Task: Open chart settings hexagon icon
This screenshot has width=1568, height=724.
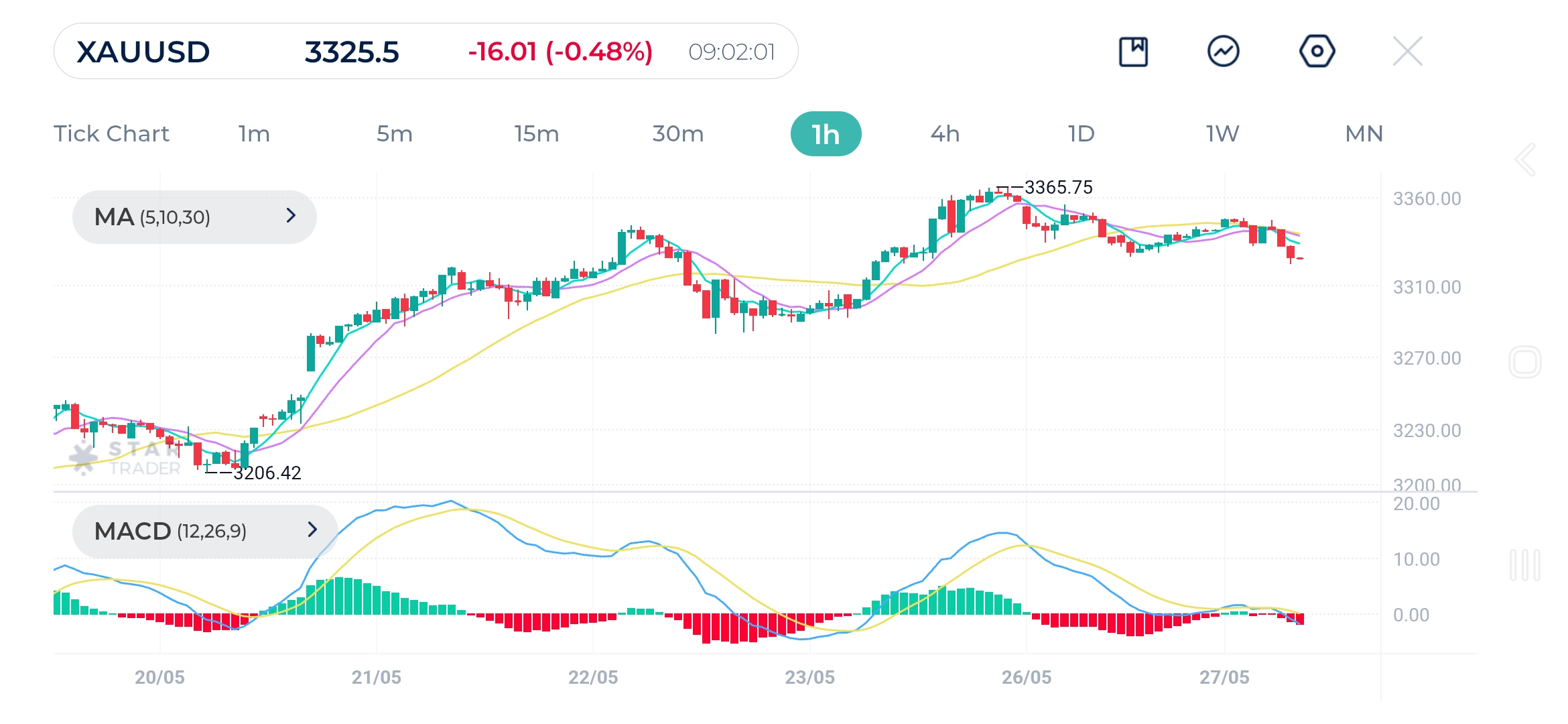Action: tap(1317, 50)
